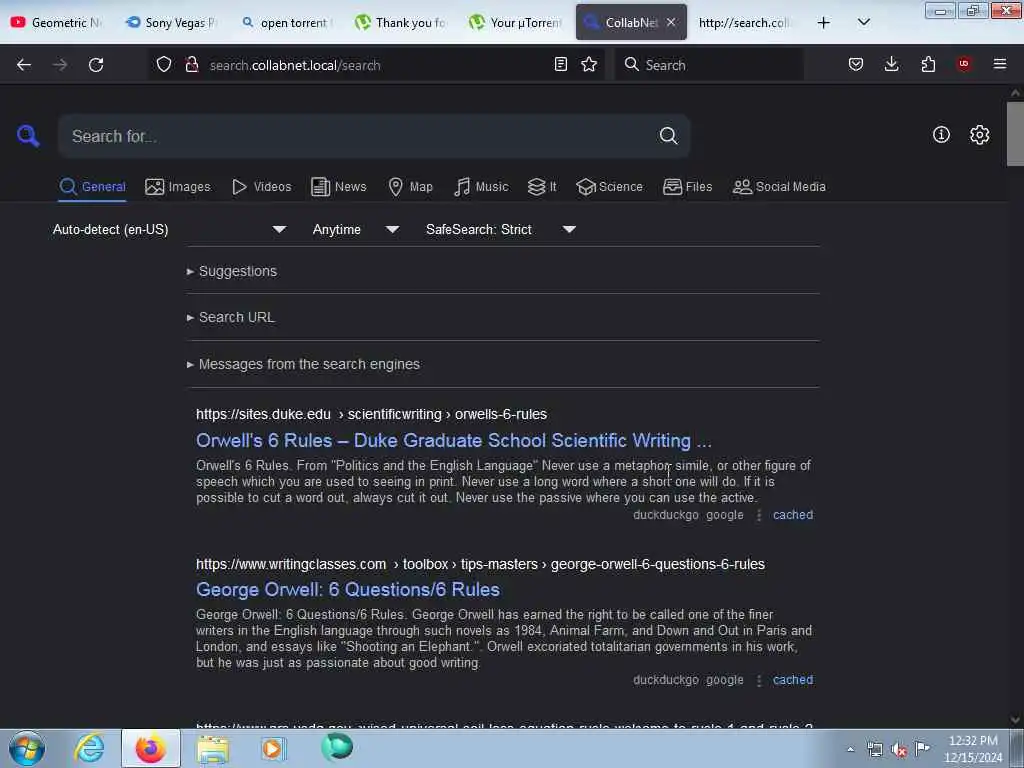1024x768 pixels.
Task: Click the browser address bar
Action: (x=379, y=65)
